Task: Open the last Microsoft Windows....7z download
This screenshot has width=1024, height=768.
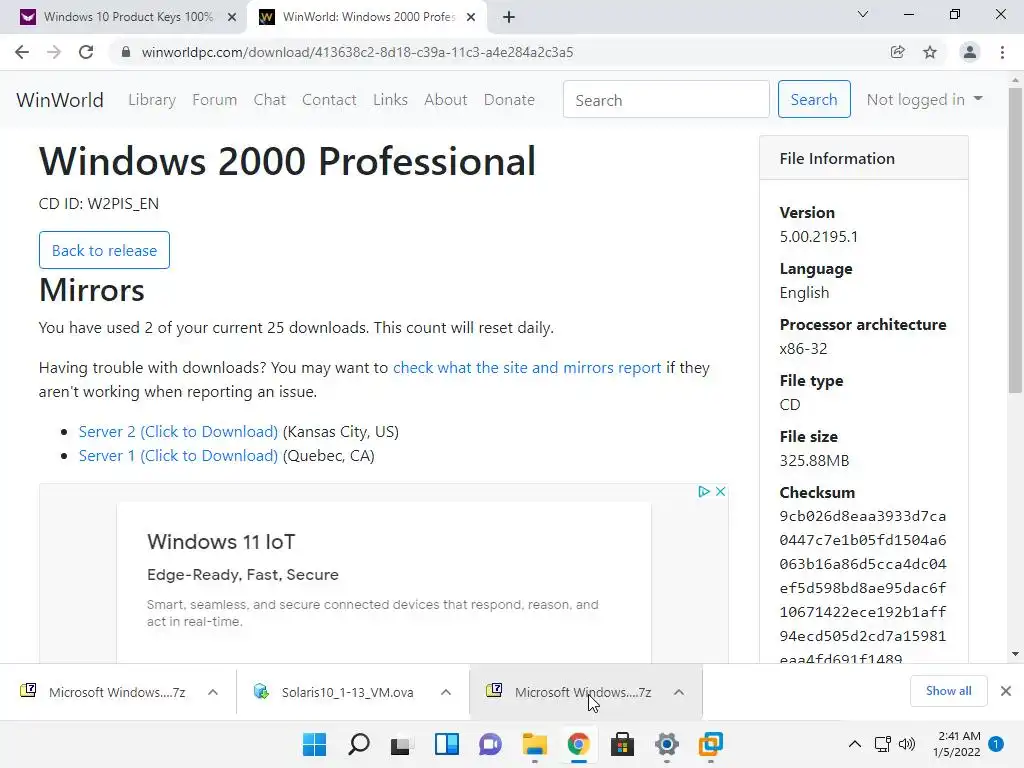Action: 570,692
